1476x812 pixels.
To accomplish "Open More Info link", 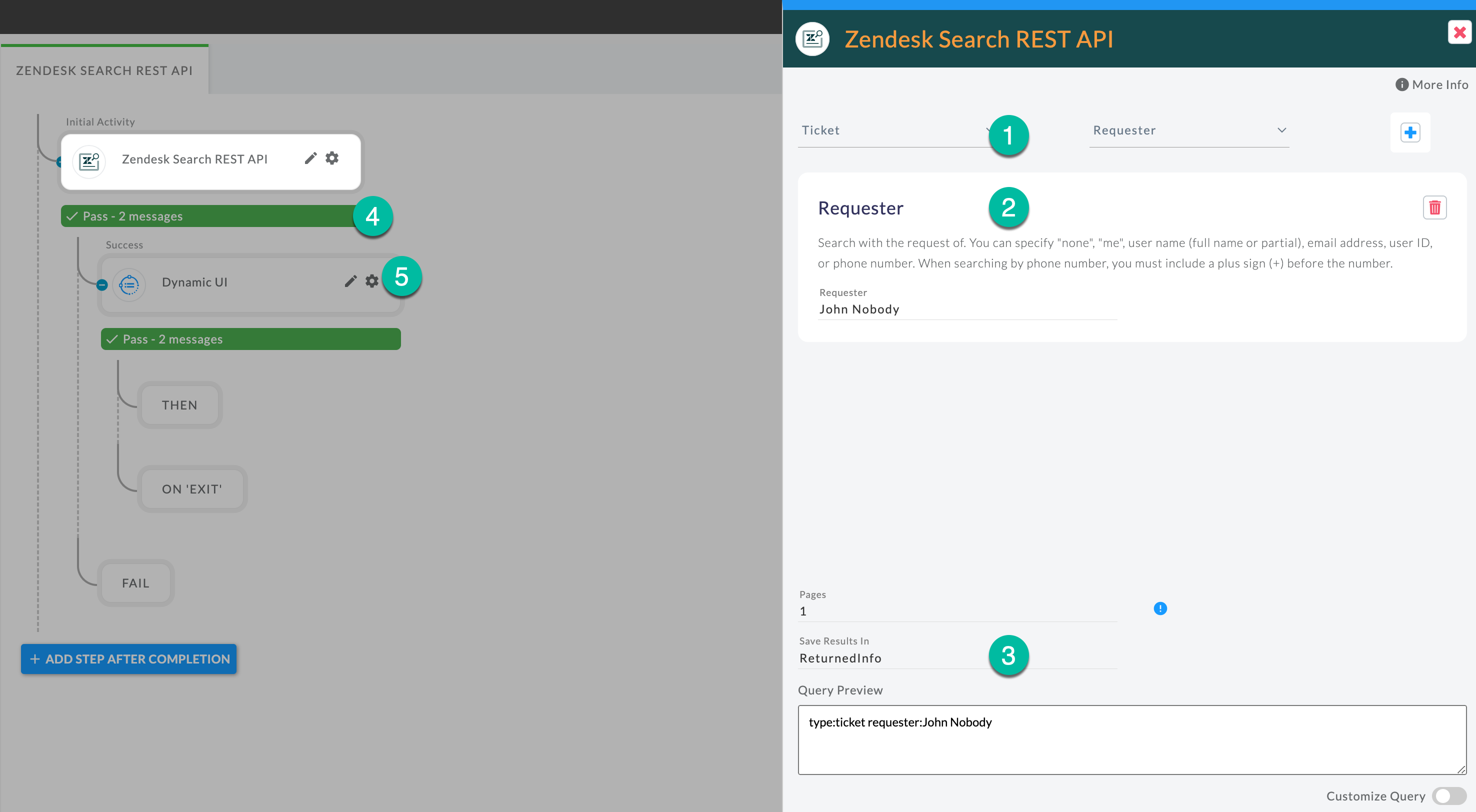I will point(1432,85).
